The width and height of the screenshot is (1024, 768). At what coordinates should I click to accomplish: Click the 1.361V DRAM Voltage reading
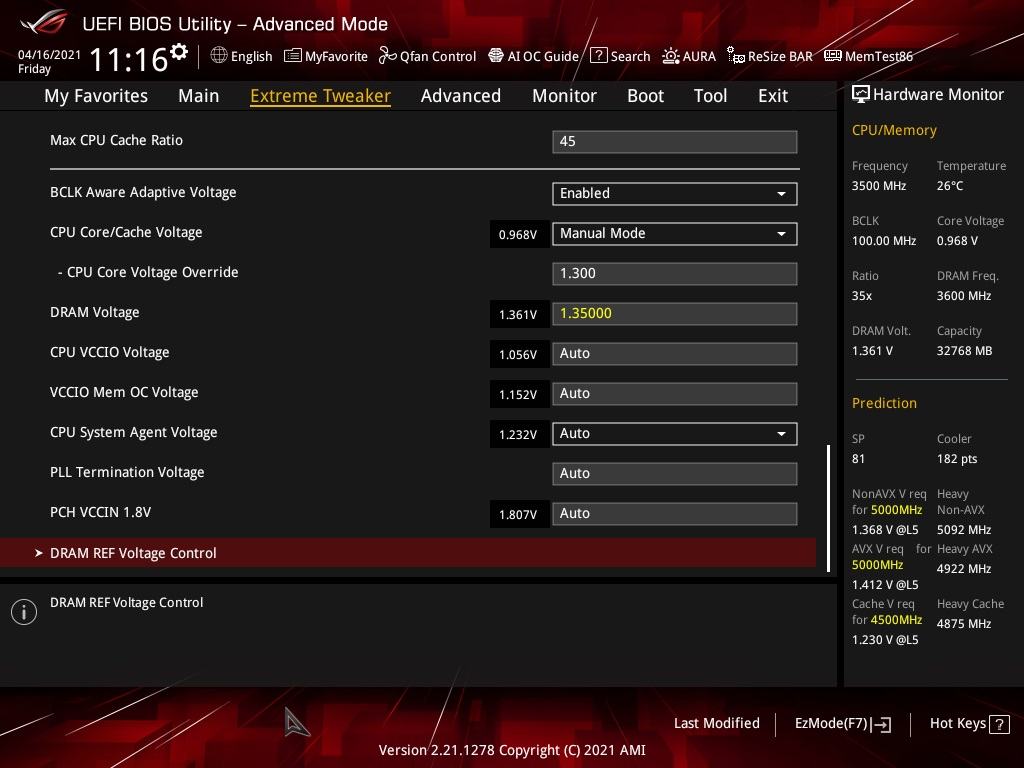[518, 314]
